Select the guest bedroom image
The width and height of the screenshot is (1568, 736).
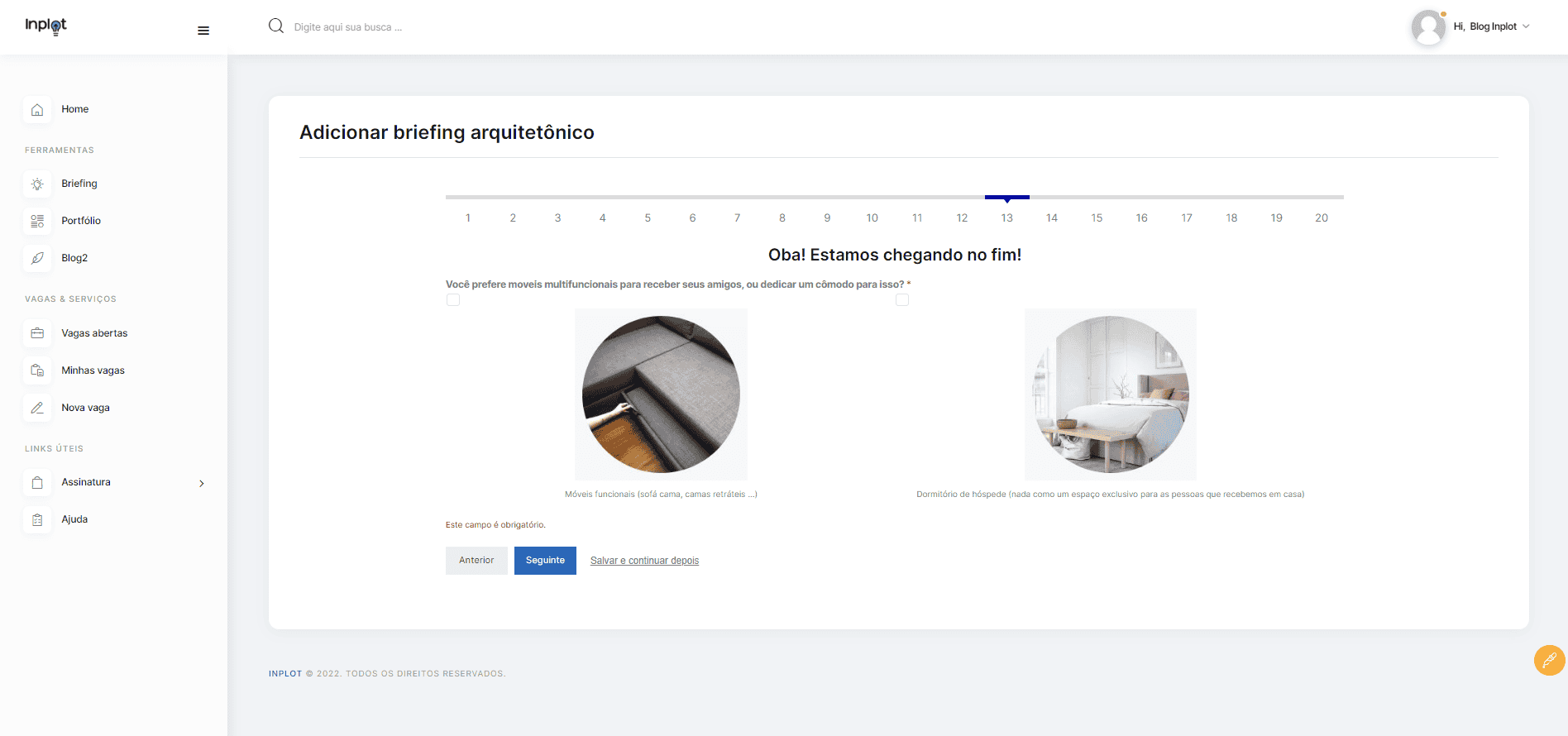point(1111,394)
